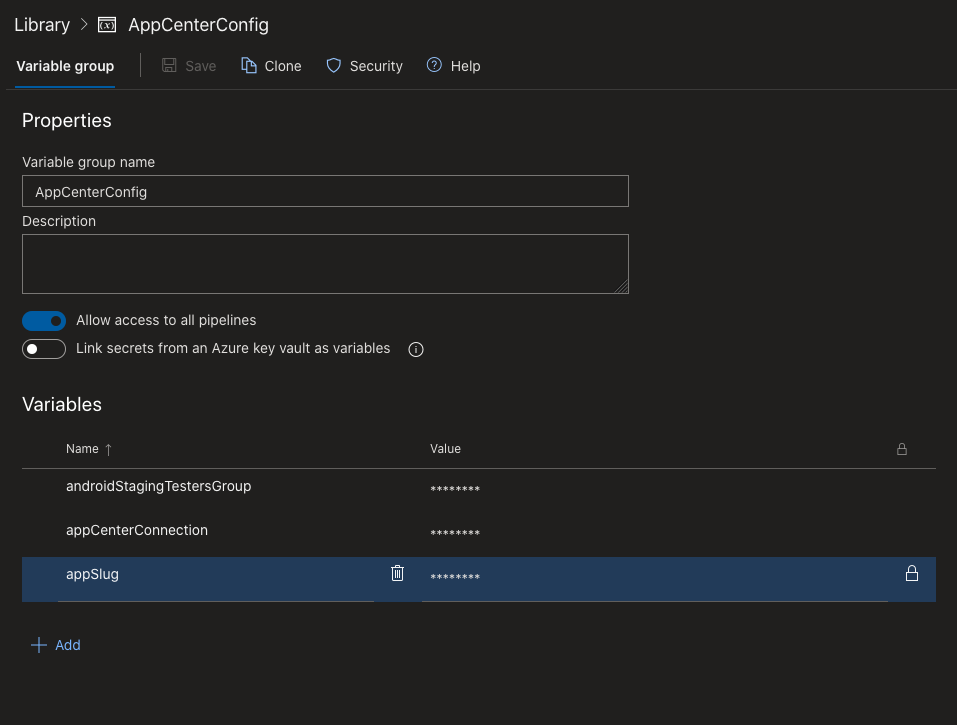
Task: Select the androidStagingTestersGroup variable row
Action: 158,487
